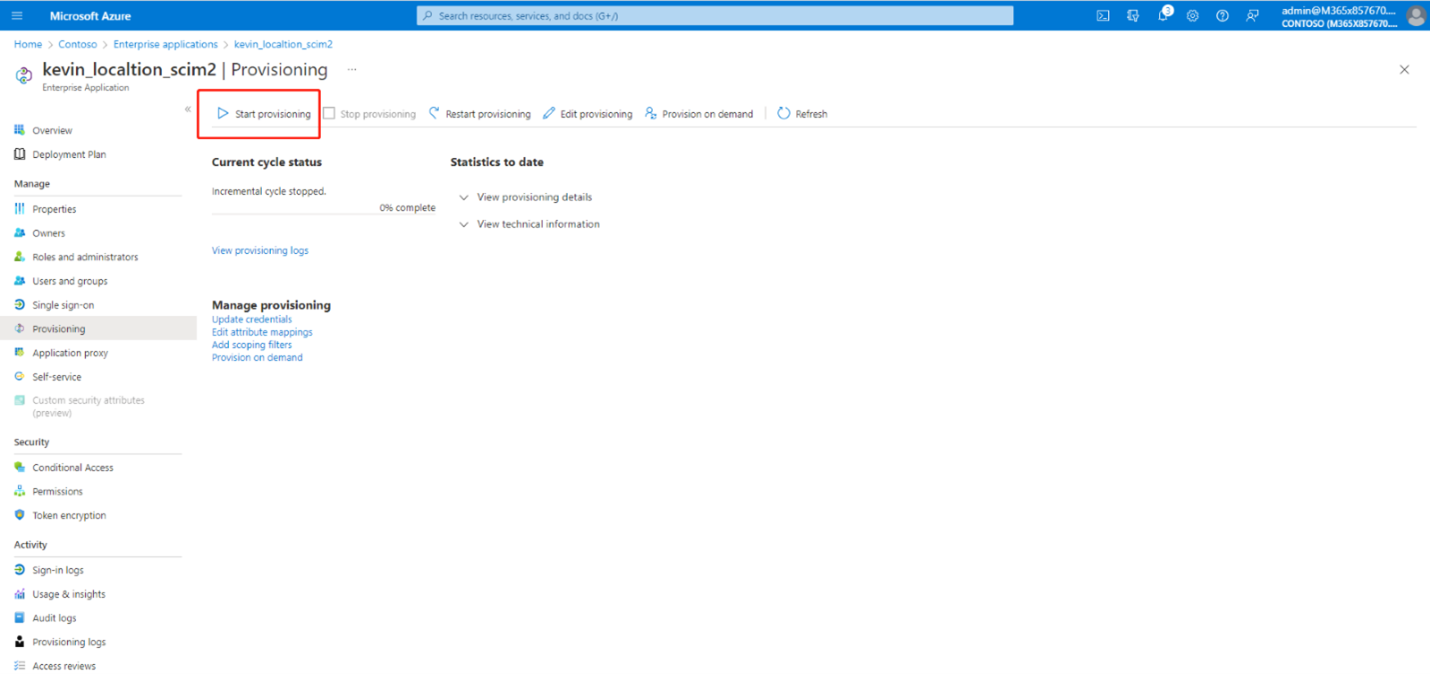Click the View provisioning logs link
Image resolution: width=1430 pixels, height=674 pixels.
point(260,251)
